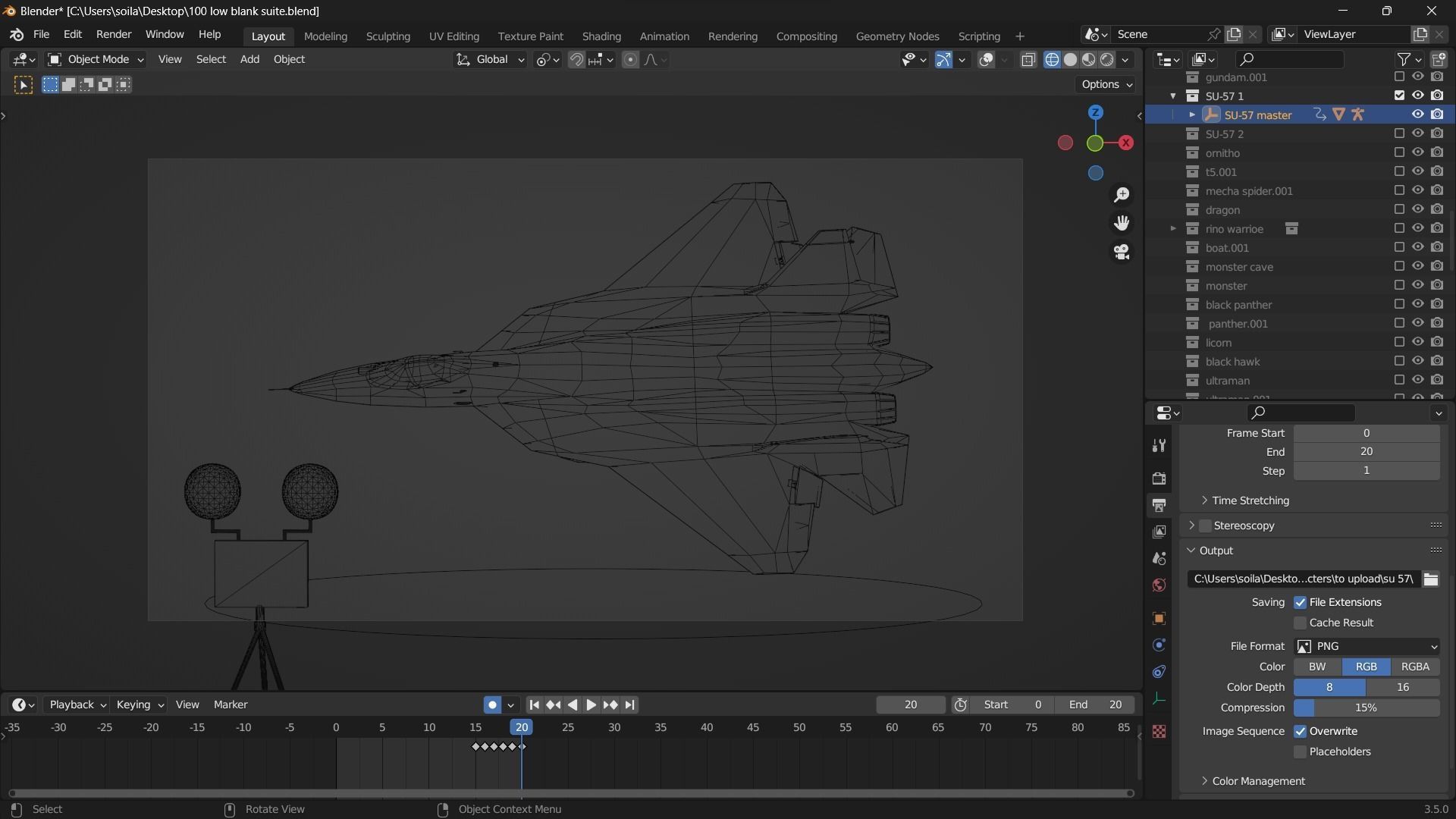Switch to material preview shading
Image resolution: width=1456 pixels, height=819 pixels.
click(1088, 60)
